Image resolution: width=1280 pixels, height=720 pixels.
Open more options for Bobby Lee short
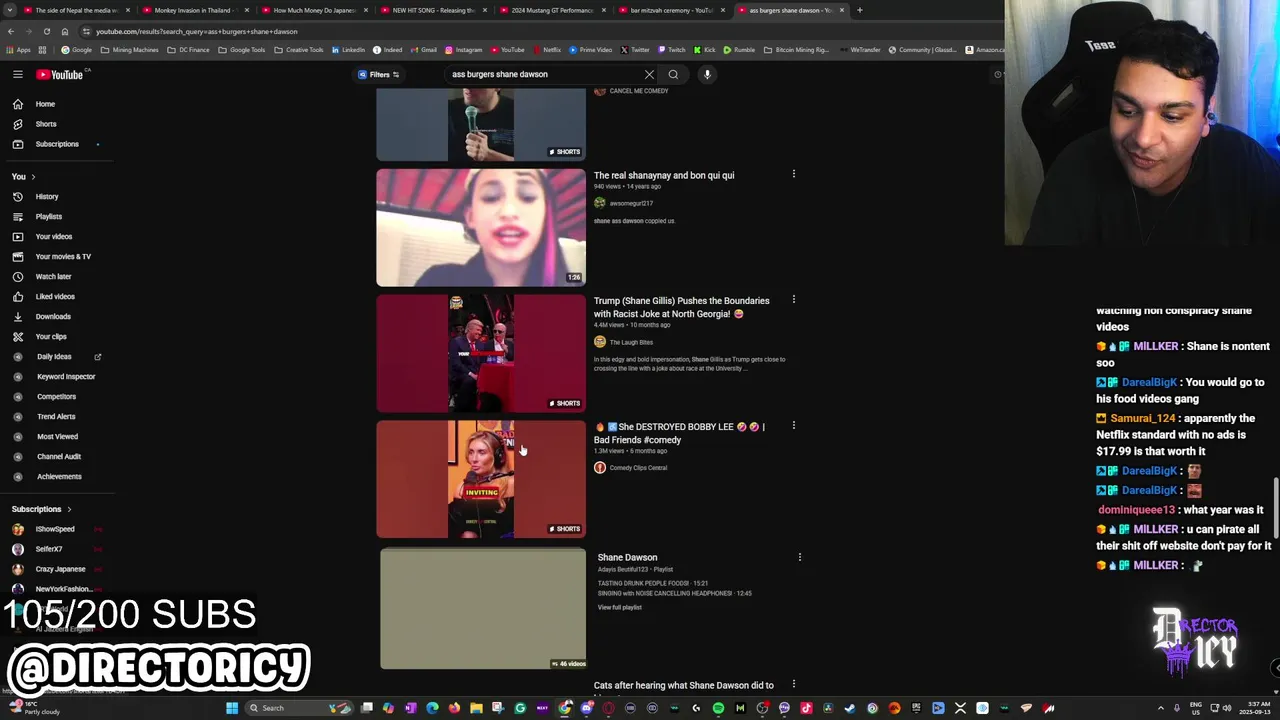(x=794, y=425)
